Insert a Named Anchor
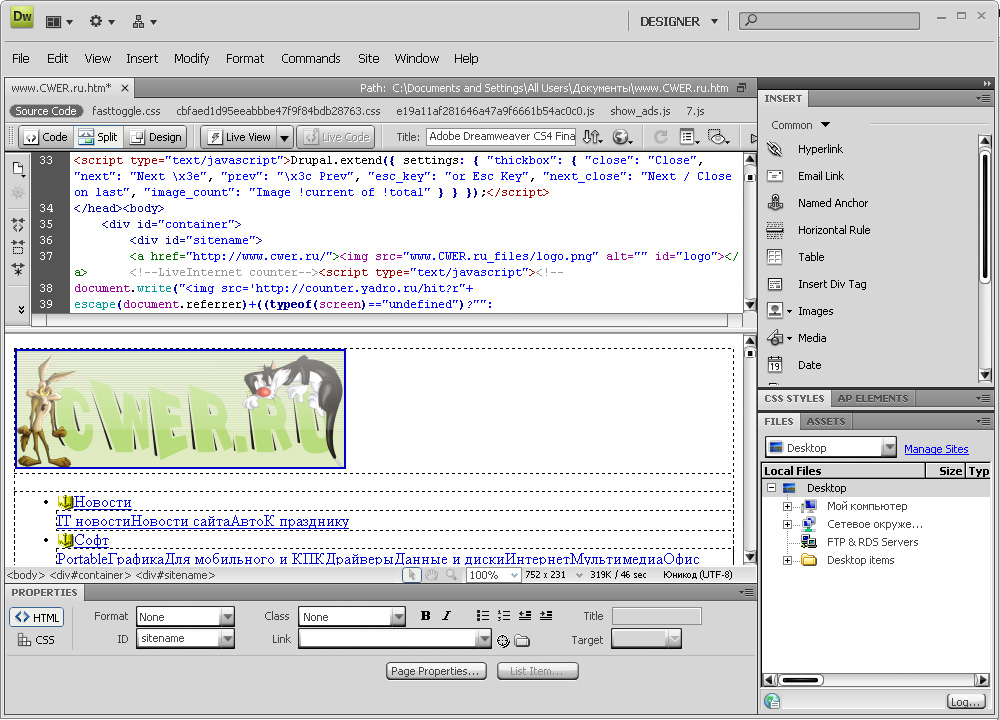This screenshot has height=720, width=1000. [832, 203]
